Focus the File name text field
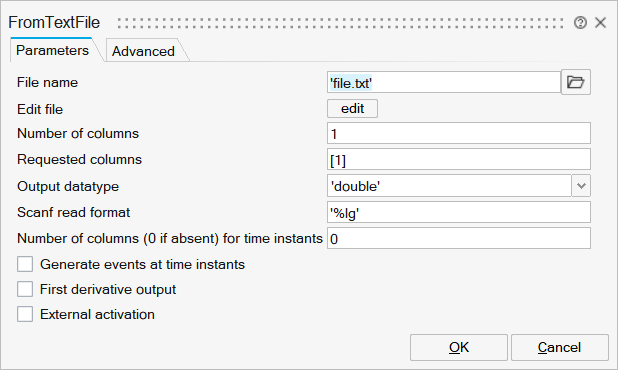Image resolution: width=618 pixels, height=370 pixels. pyautogui.click(x=444, y=82)
